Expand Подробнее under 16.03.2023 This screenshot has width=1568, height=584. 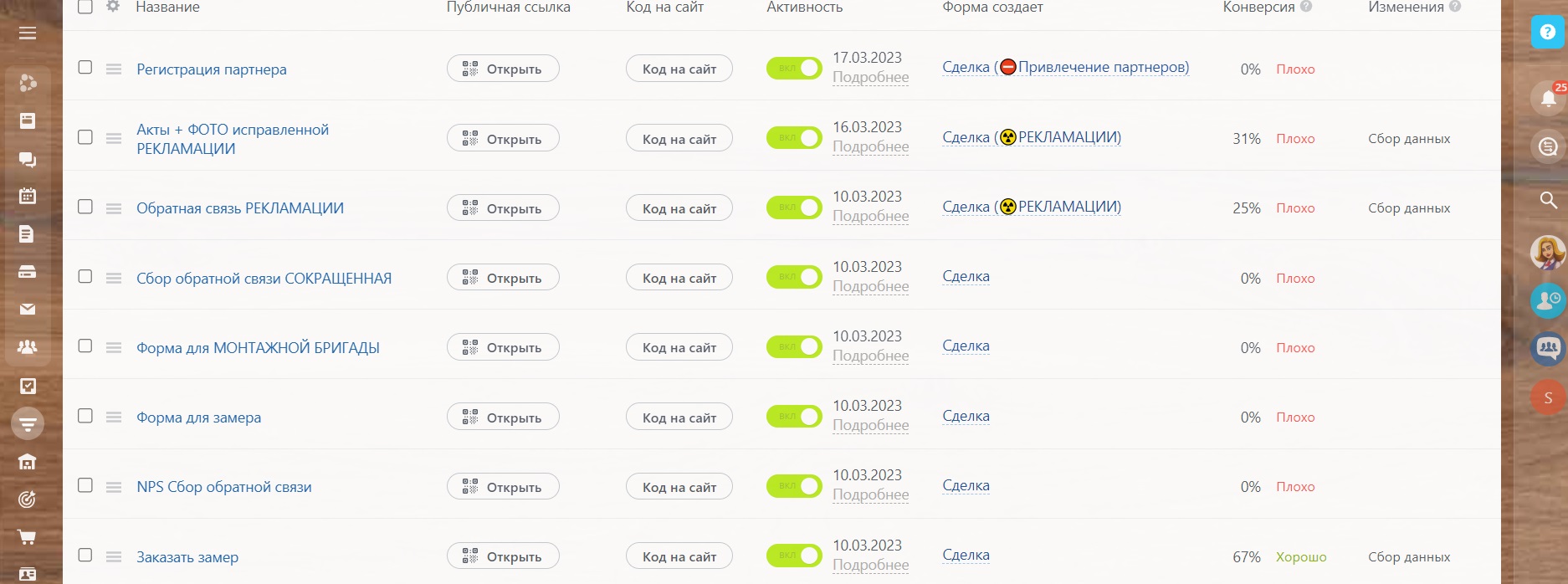pyautogui.click(x=870, y=146)
